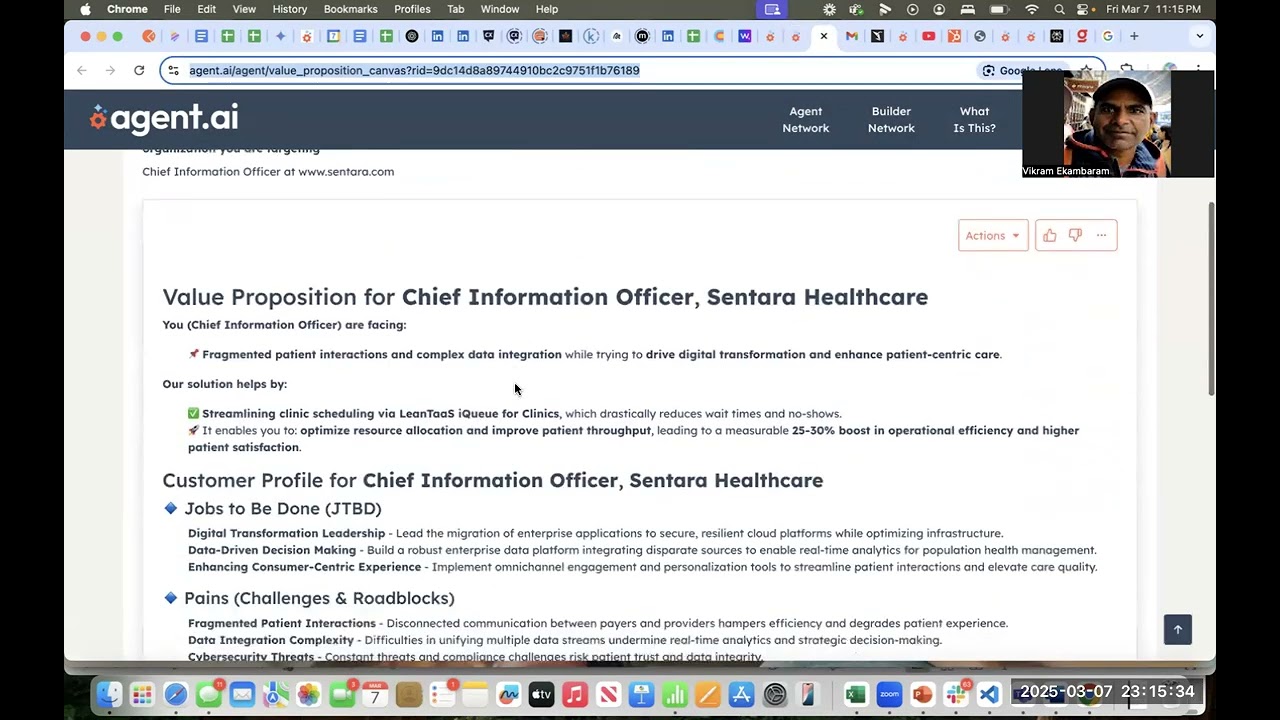
Task: Open the View menu
Action: [x=244, y=9]
